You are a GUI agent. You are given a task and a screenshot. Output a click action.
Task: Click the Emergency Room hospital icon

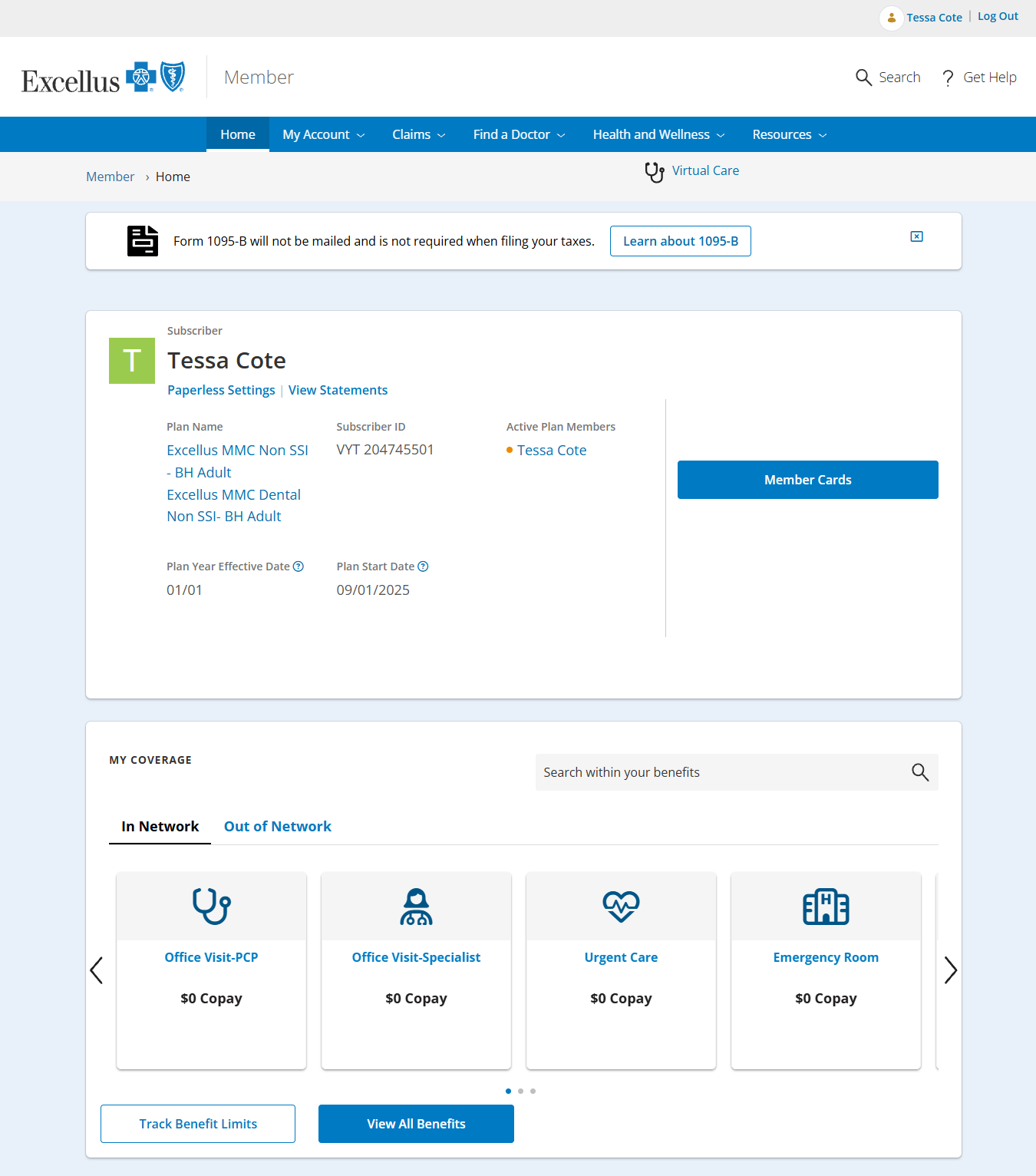click(826, 907)
